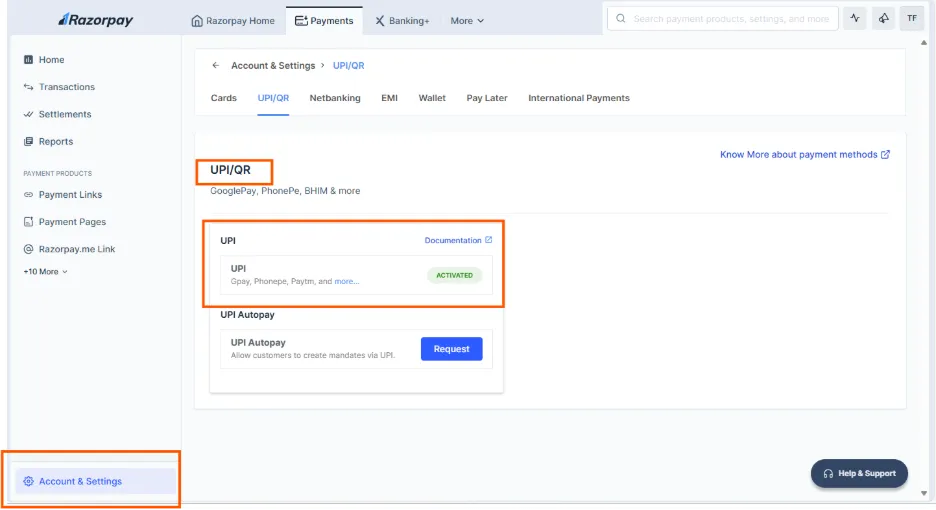
Task: Click UPI/QR breadcrumb link
Action: (349, 66)
